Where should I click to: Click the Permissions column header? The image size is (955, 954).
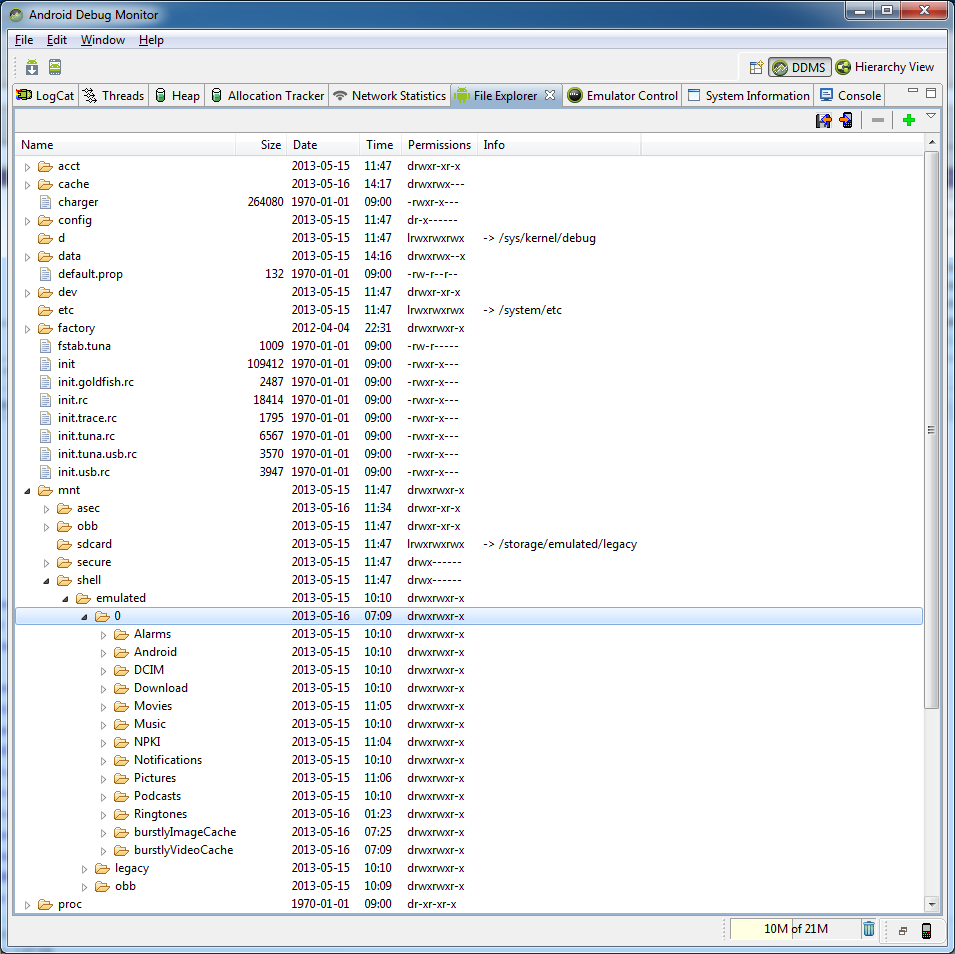439,145
